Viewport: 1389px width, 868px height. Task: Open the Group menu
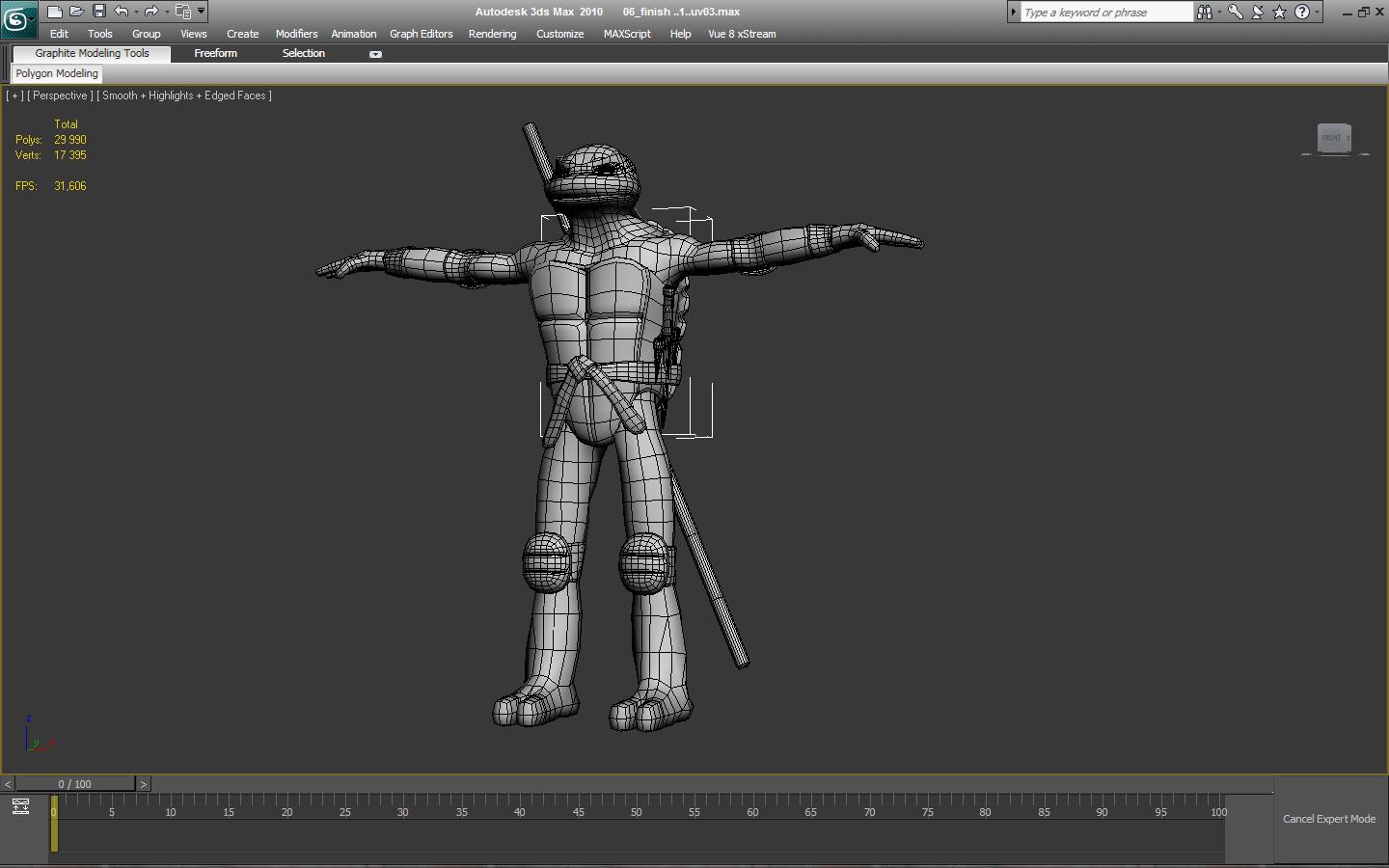[147, 34]
